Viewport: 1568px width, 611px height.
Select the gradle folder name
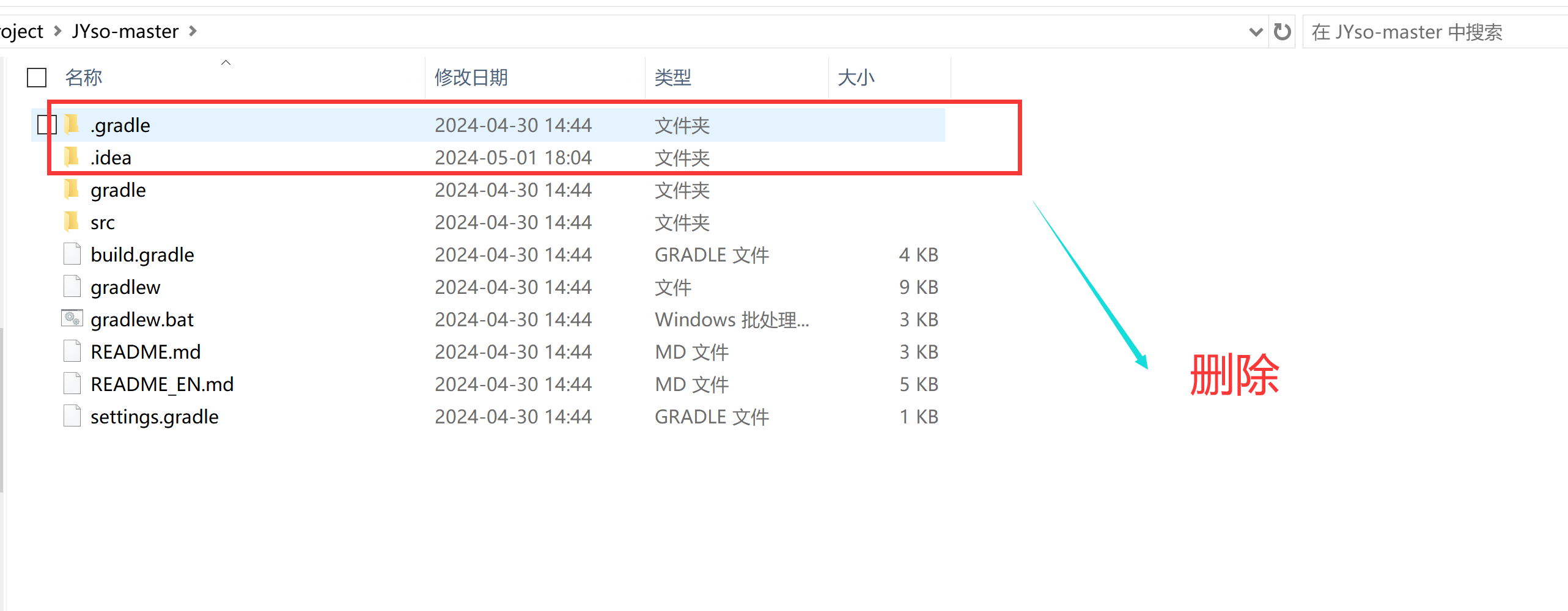(118, 190)
